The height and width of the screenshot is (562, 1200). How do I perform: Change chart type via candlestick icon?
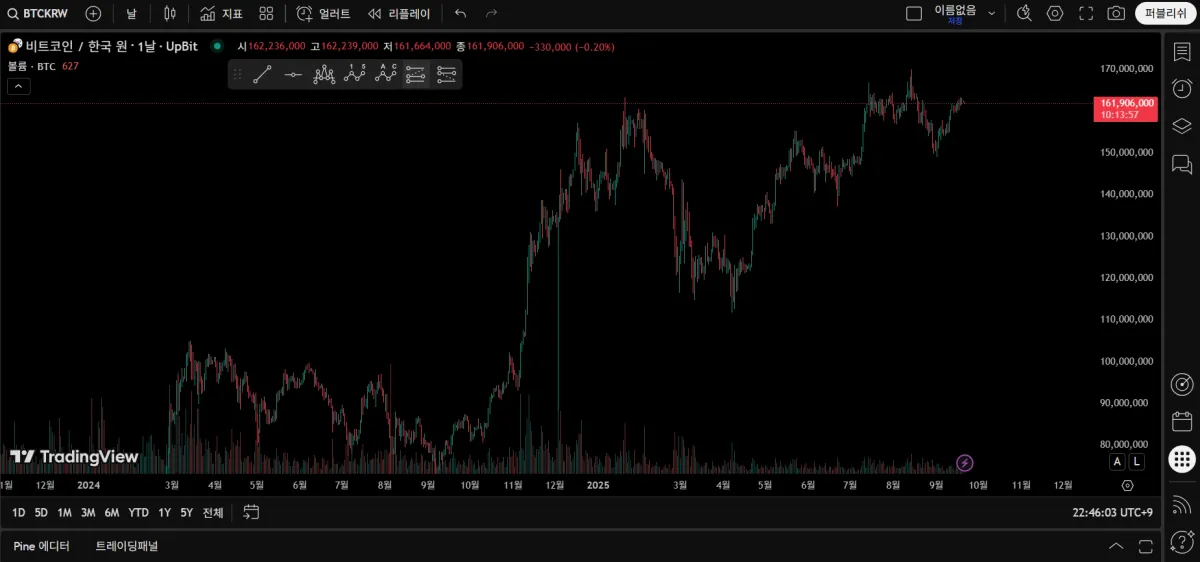[169, 14]
